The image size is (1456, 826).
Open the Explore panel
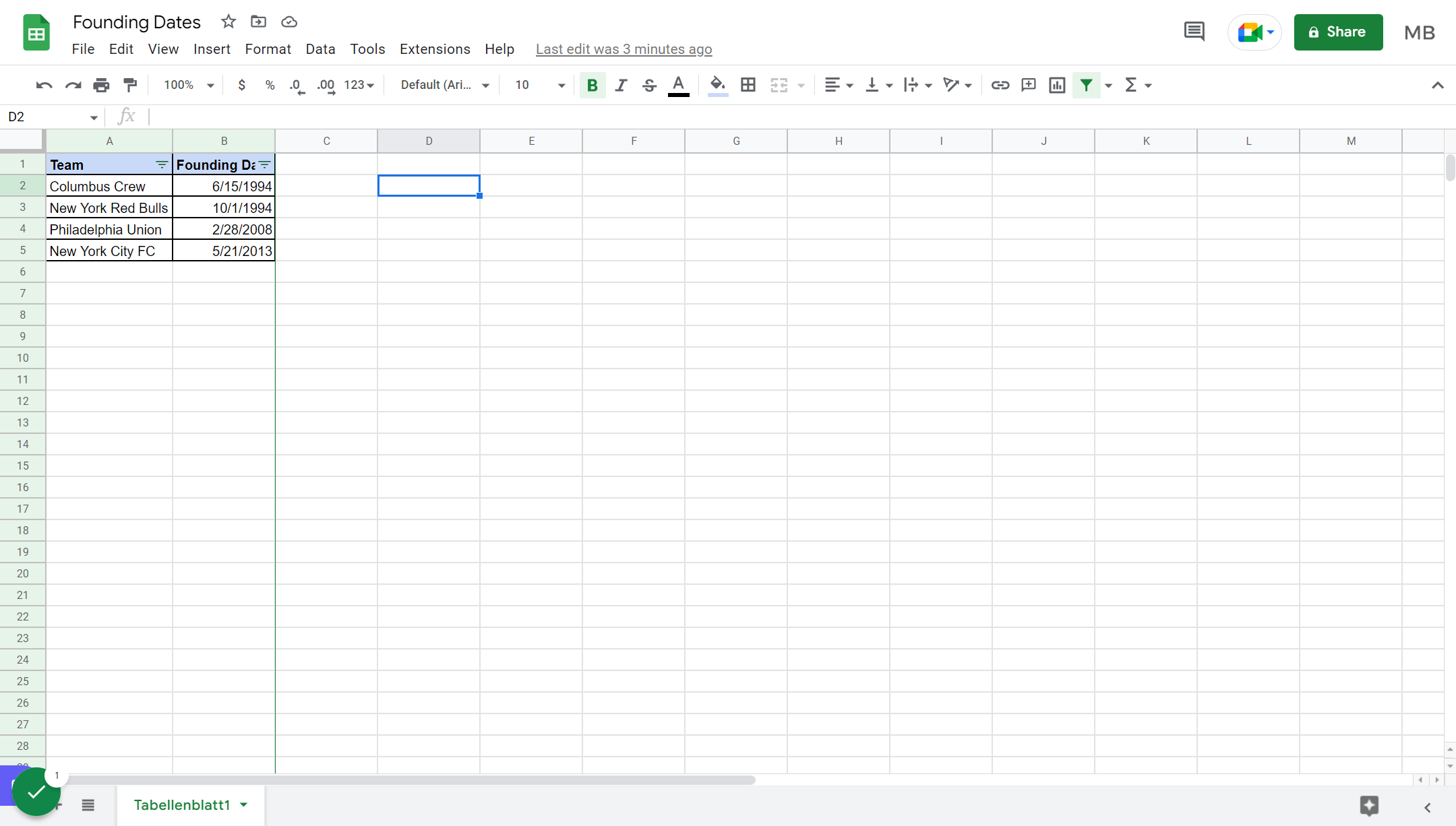tap(1369, 806)
